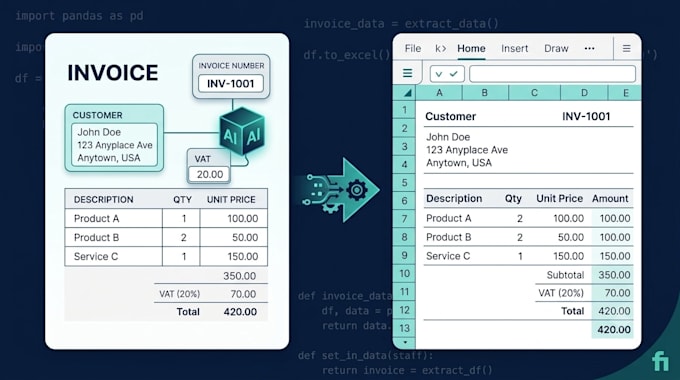The image size is (680, 380).
Task: Select row 12 header
Action: point(404,310)
